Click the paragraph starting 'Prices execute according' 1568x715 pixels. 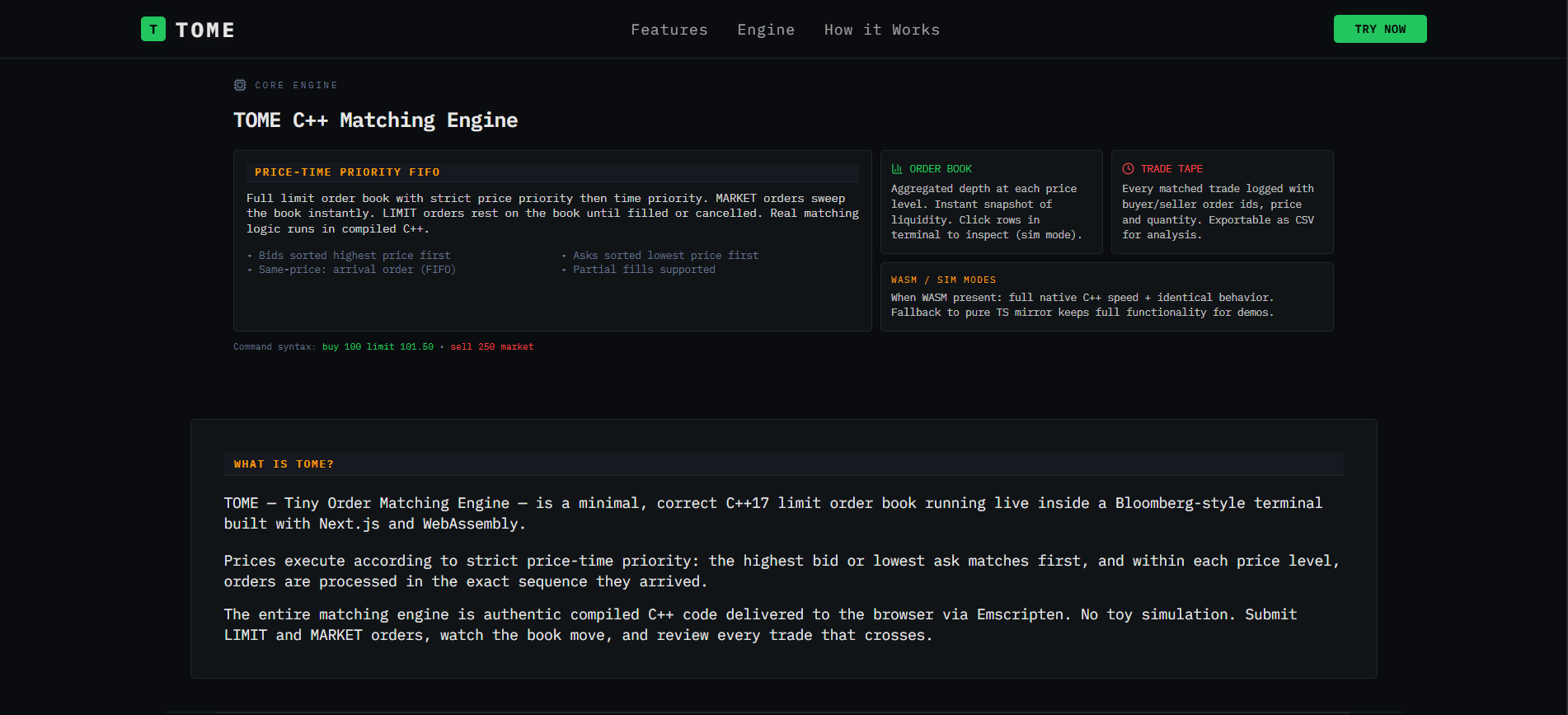click(782, 571)
